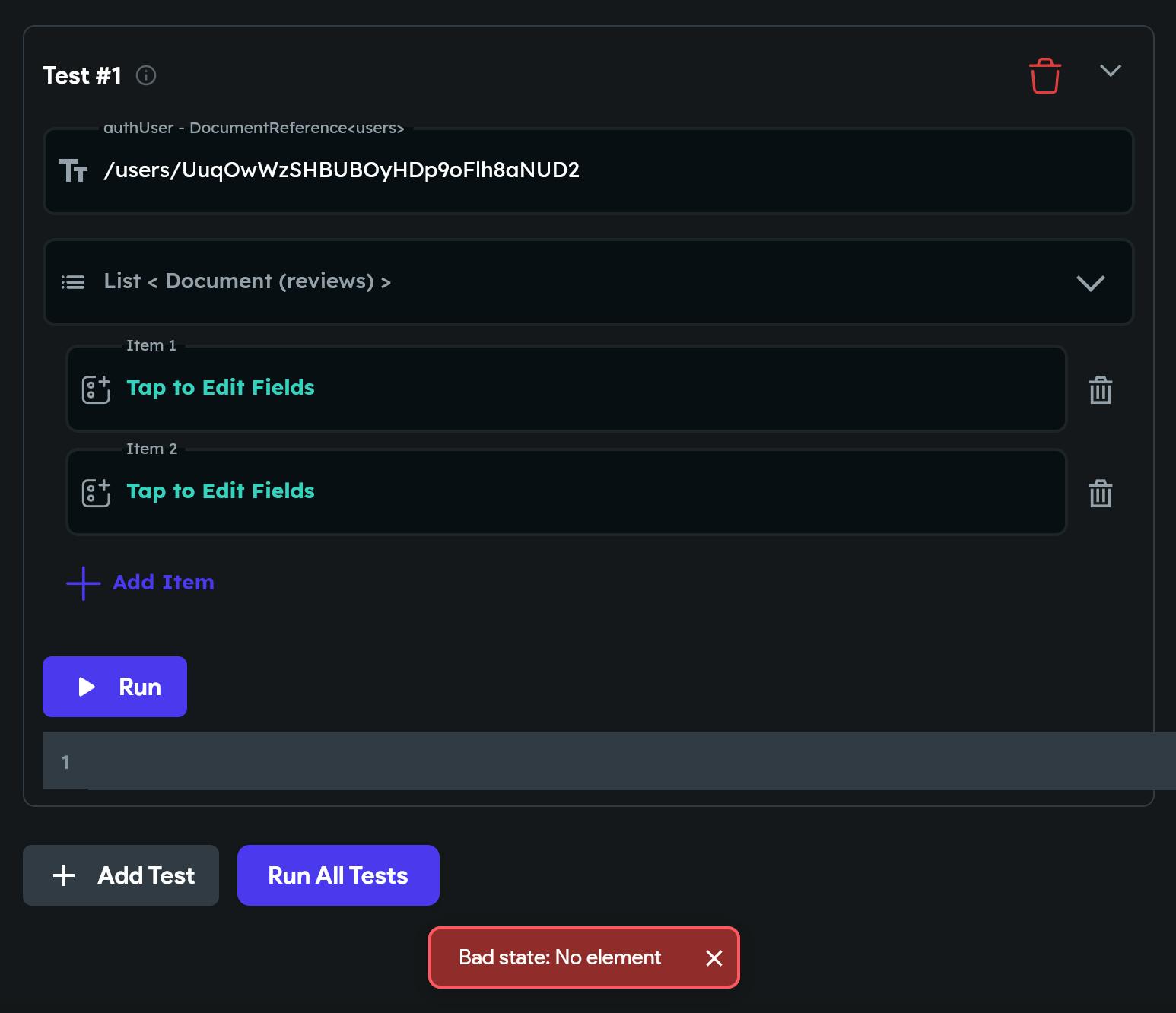1176x1013 pixels.
Task: Collapse Test #1 using top chevron
Action: tap(1111, 71)
